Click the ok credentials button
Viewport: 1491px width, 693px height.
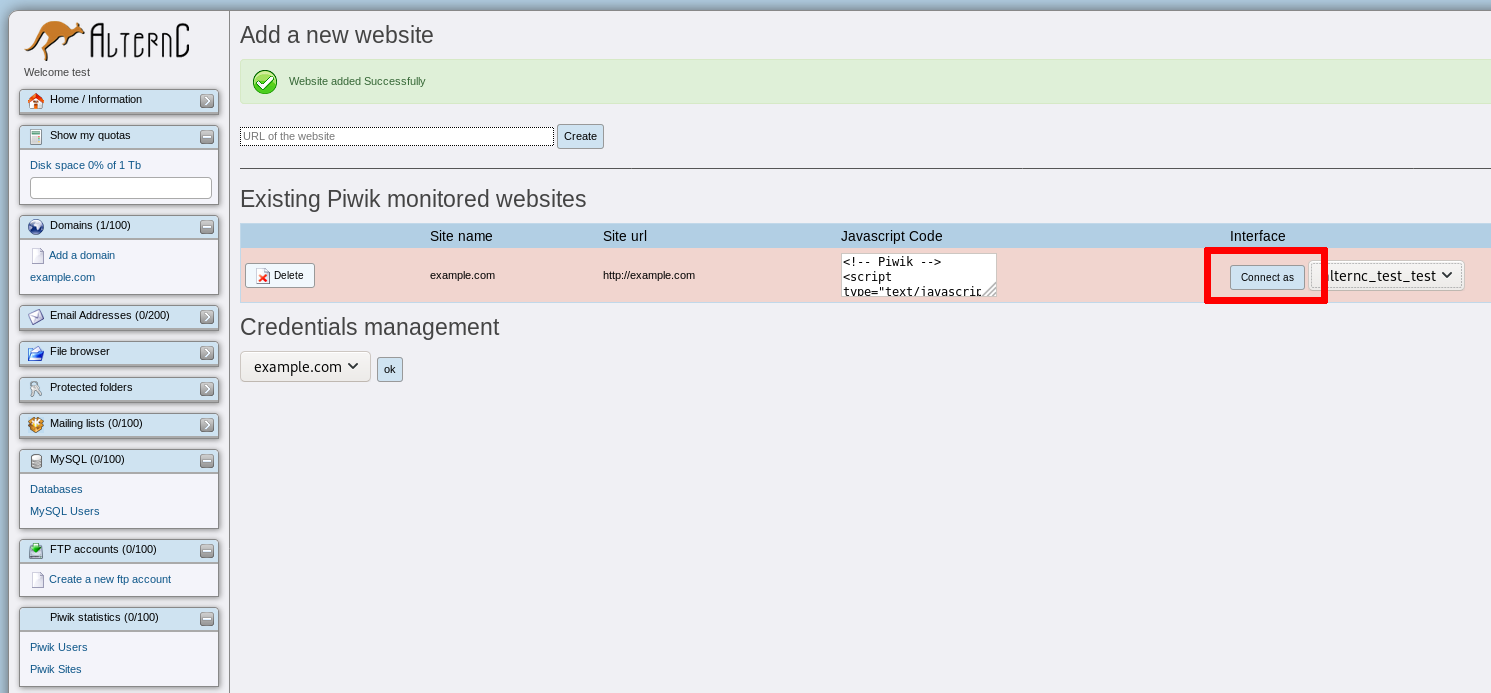(x=390, y=369)
